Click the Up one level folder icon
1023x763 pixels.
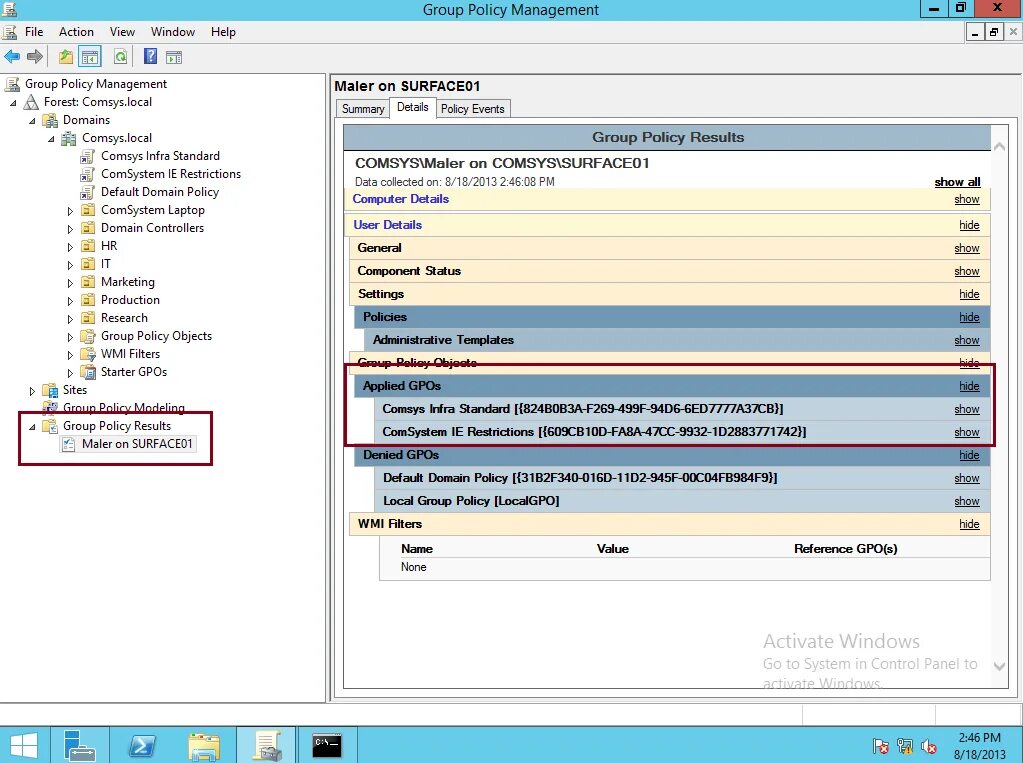click(x=66, y=57)
